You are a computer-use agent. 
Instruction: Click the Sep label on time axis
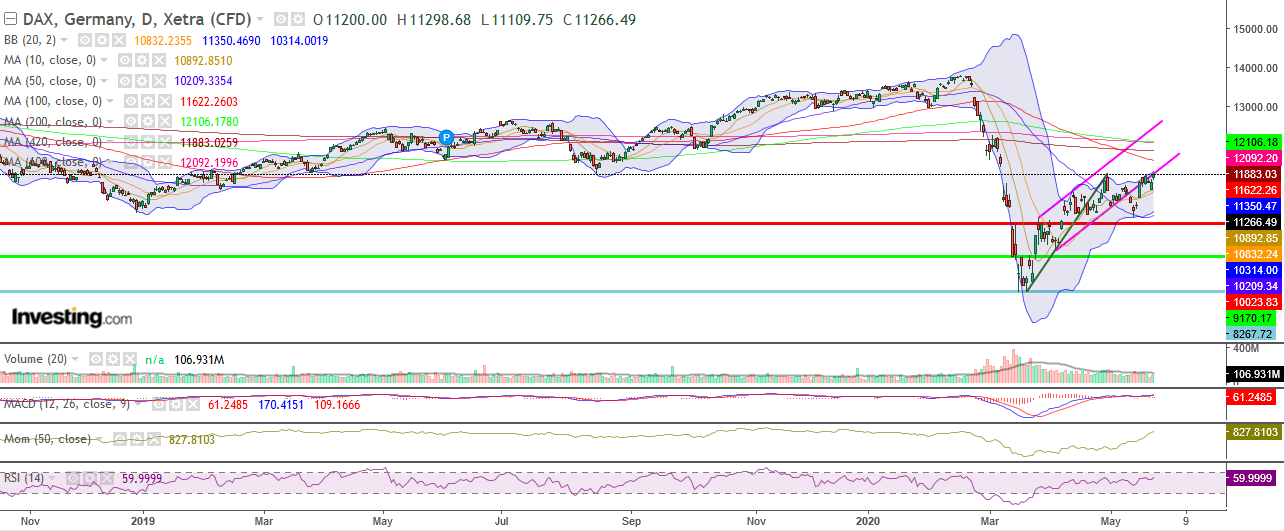click(631, 520)
